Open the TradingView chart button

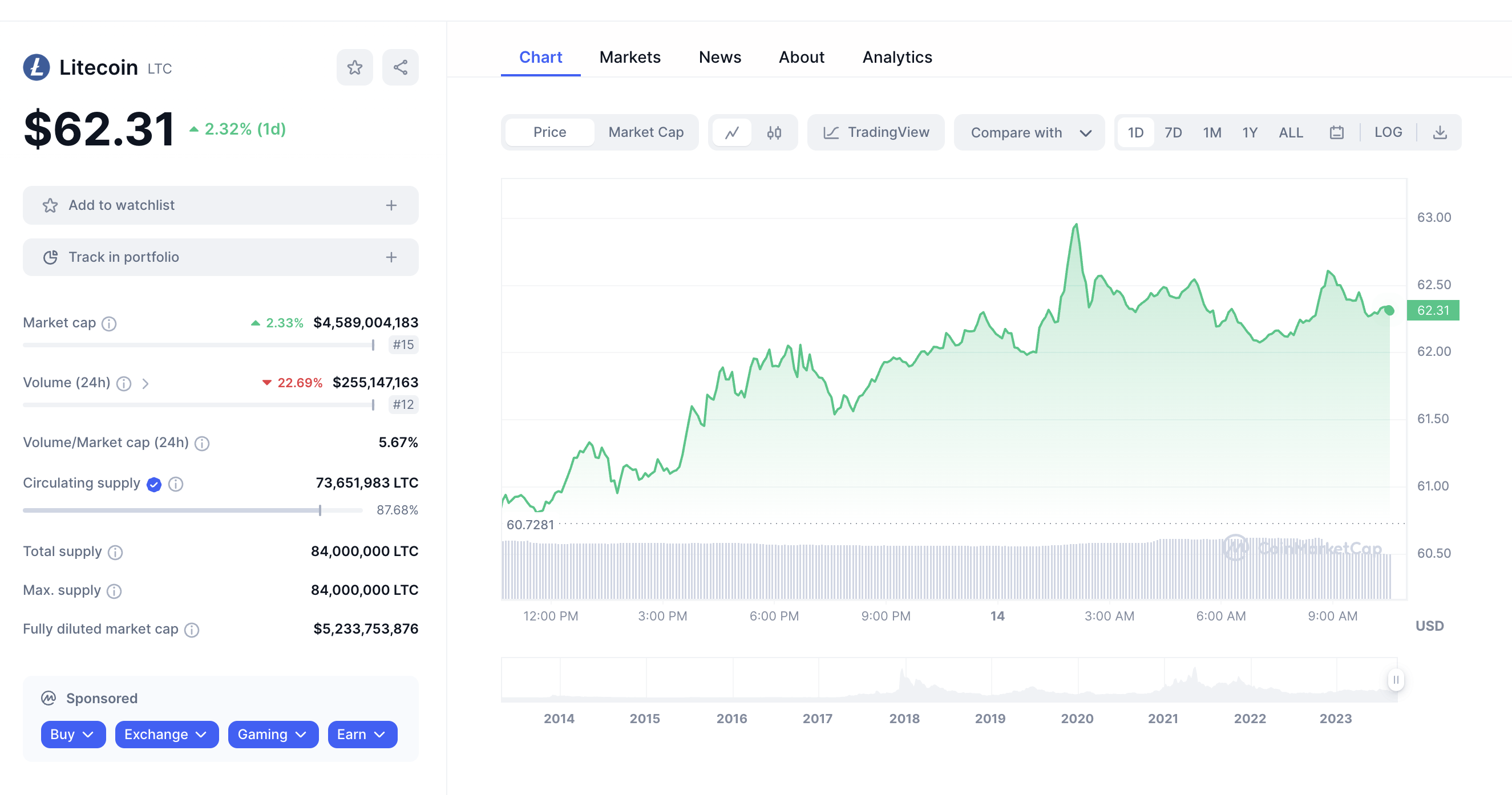(876, 133)
